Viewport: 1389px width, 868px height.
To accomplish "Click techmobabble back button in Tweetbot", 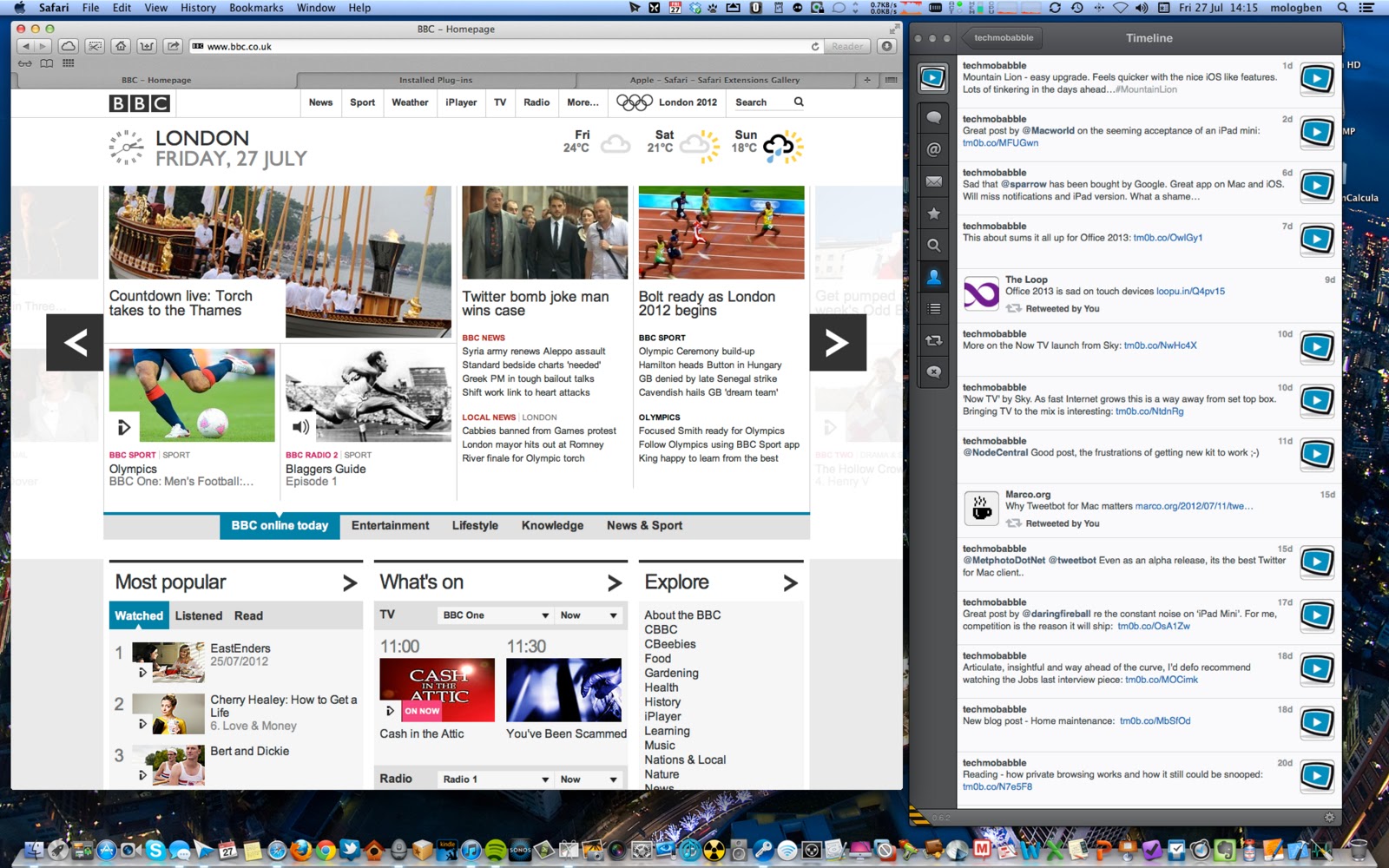I will click(1003, 38).
